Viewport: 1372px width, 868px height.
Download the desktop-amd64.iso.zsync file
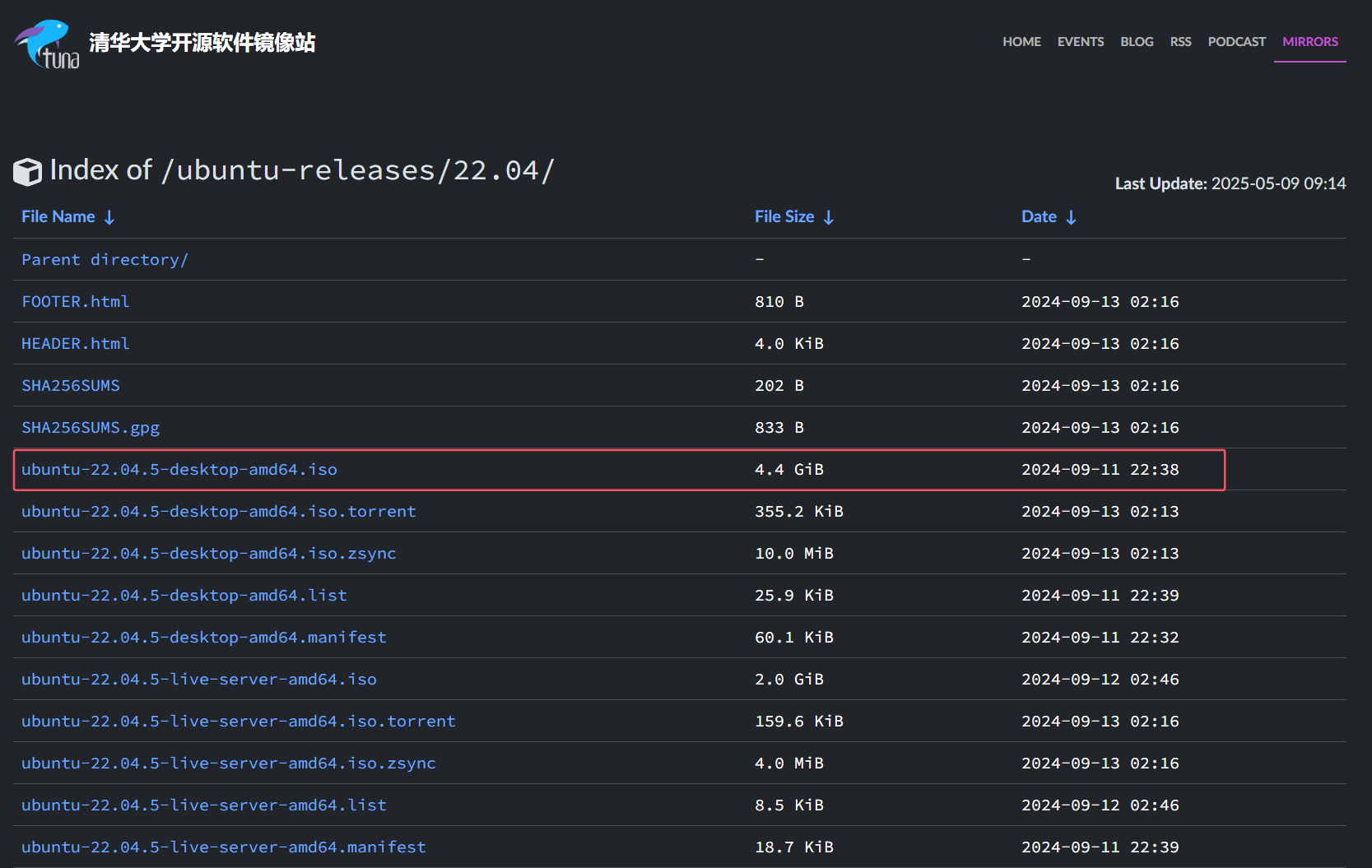pos(209,554)
